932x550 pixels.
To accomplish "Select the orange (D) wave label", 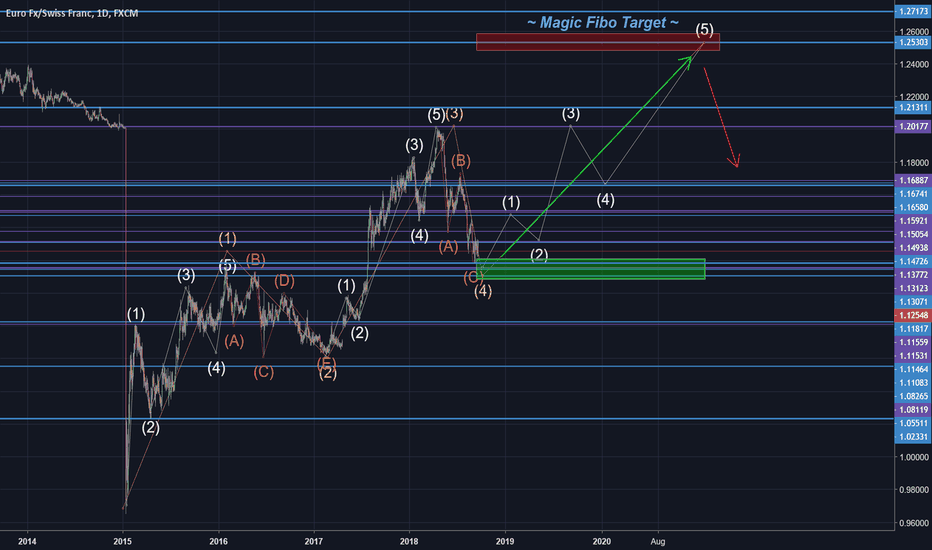I will [x=284, y=281].
